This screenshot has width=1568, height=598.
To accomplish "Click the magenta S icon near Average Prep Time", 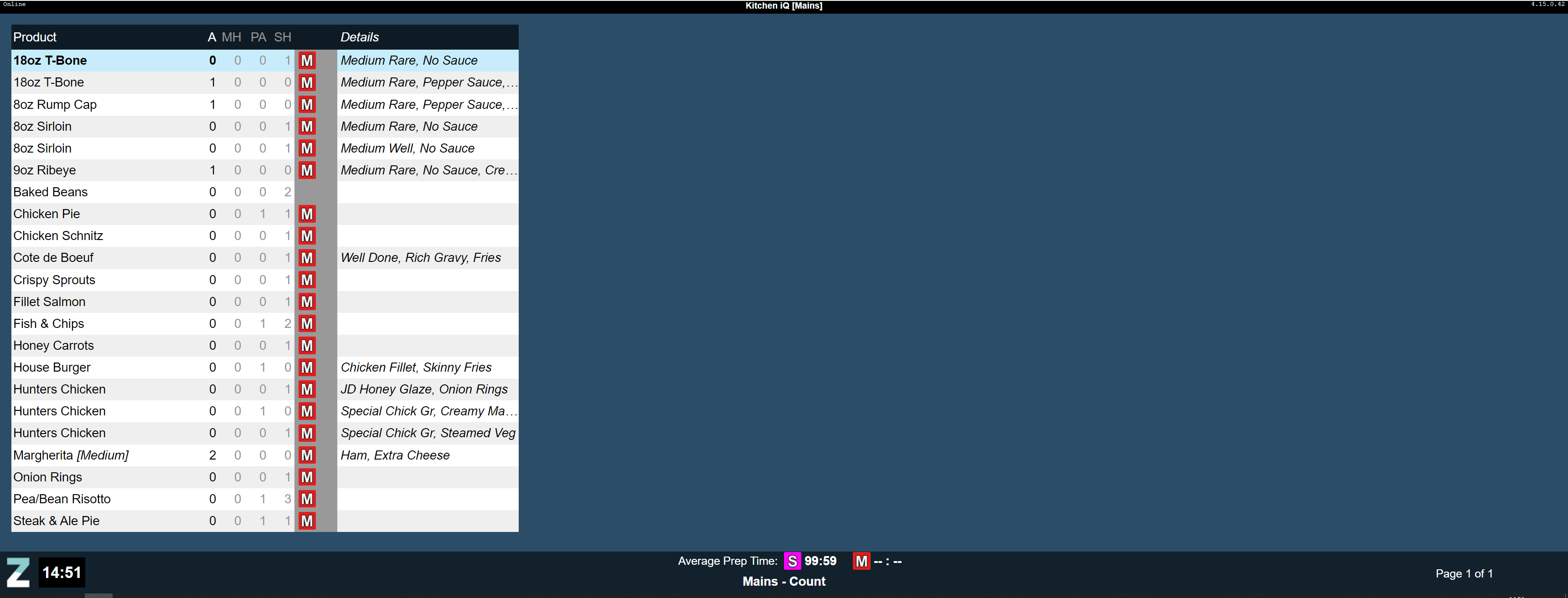I will 792,561.
